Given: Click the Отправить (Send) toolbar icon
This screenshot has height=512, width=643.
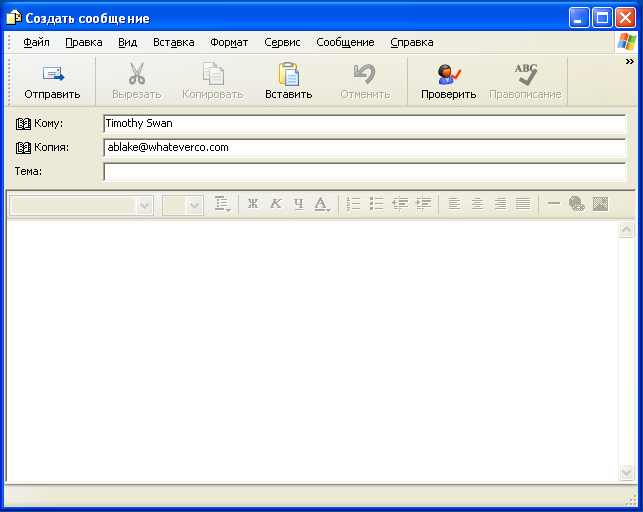Looking at the screenshot, I should click(52, 74).
